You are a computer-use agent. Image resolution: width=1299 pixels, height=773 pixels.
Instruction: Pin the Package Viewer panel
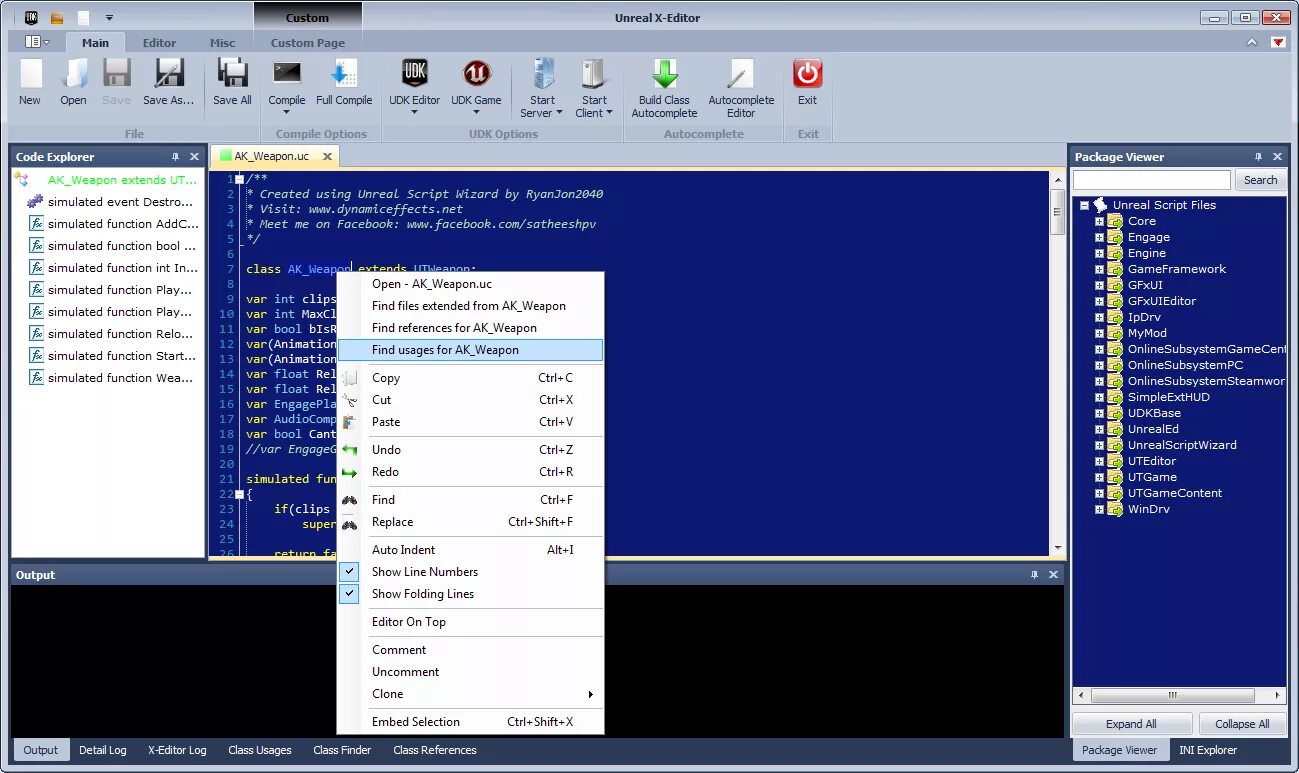(x=1259, y=157)
